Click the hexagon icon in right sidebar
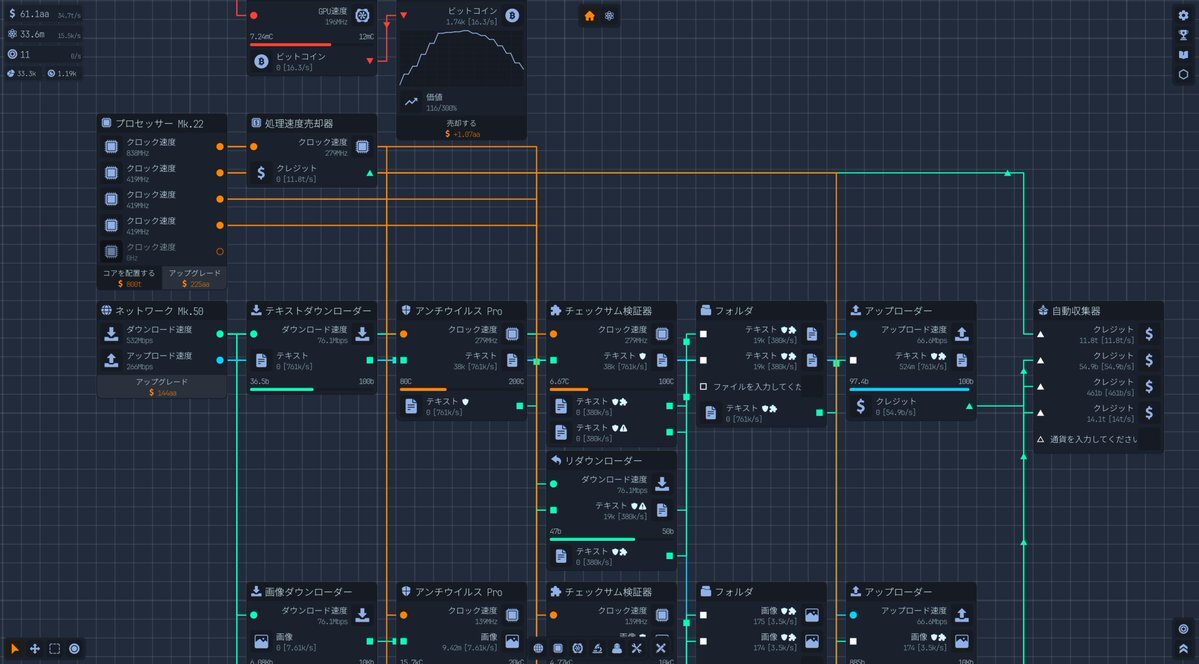The image size is (1199, 664). pyautogui.click(x=1183, y=74)
